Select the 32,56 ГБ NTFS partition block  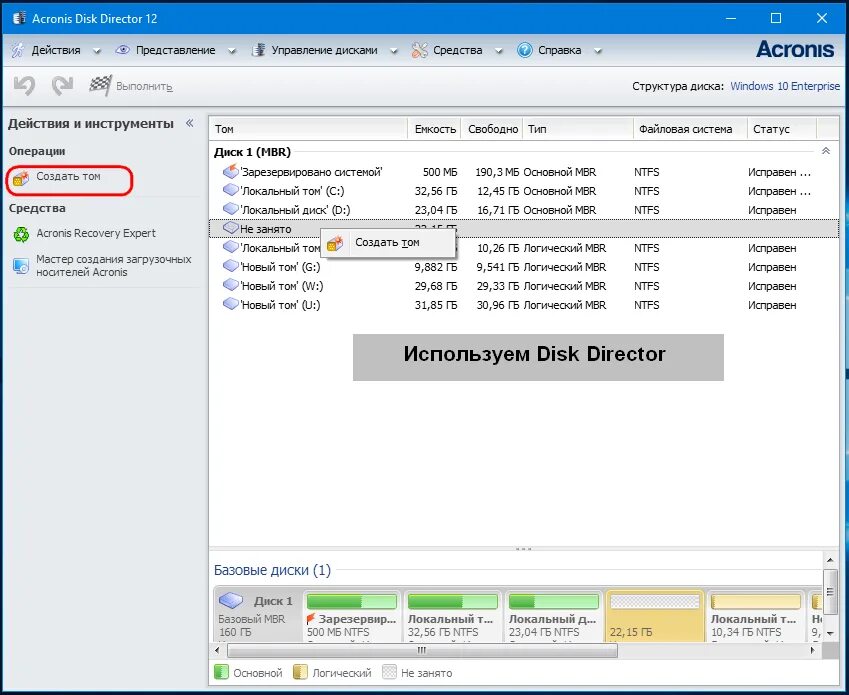pos(452,617)
